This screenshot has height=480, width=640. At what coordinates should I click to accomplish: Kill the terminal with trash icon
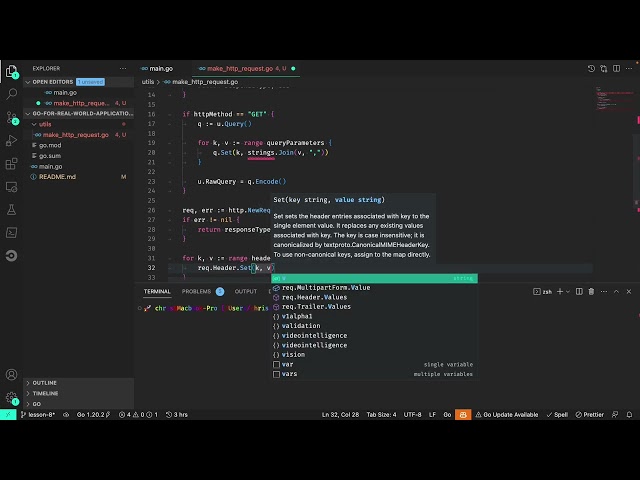tap(591, 291)
